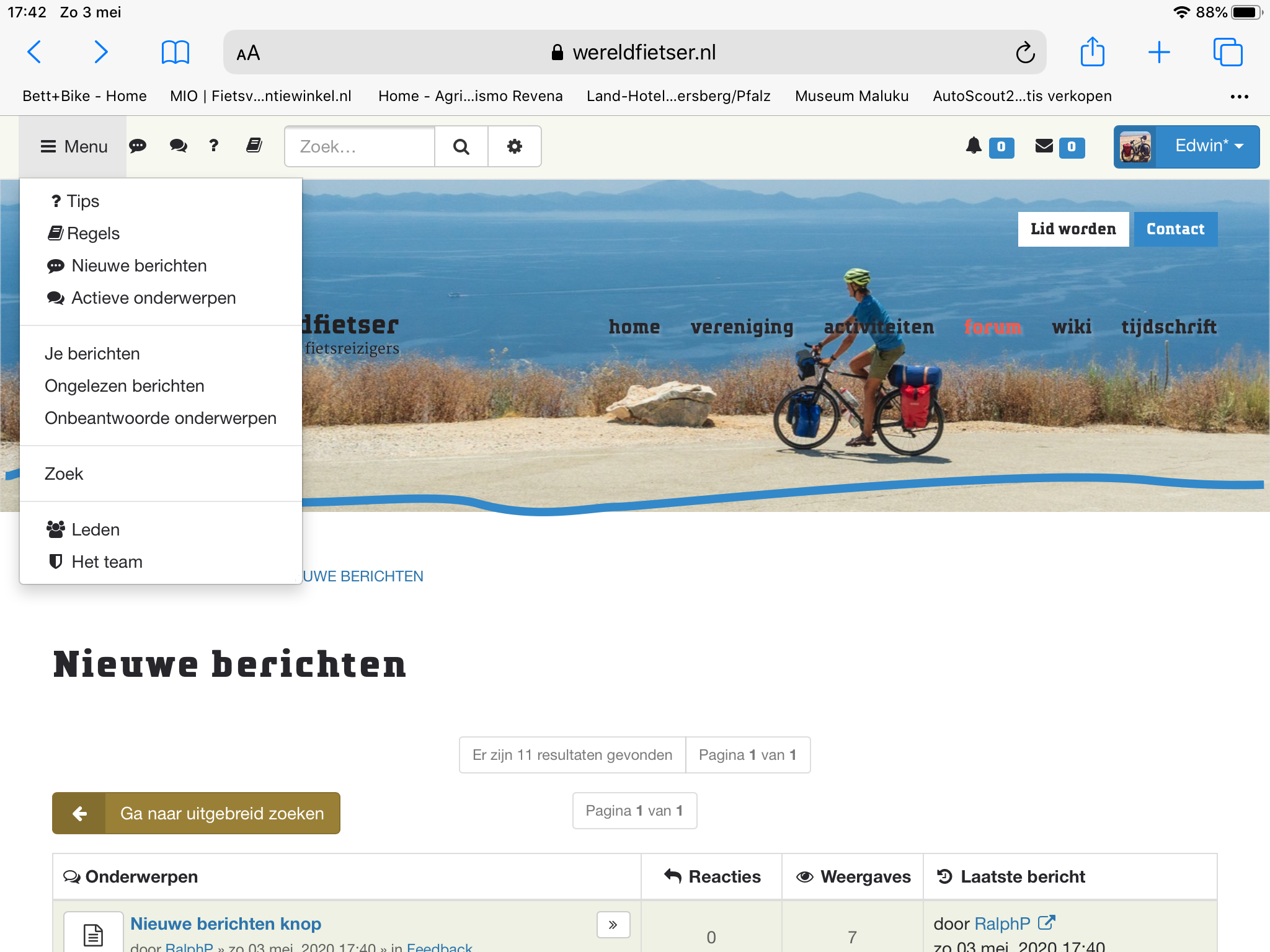Click the rules book icon in toolbar
The image size is (1270, 952).
[254, 146]
